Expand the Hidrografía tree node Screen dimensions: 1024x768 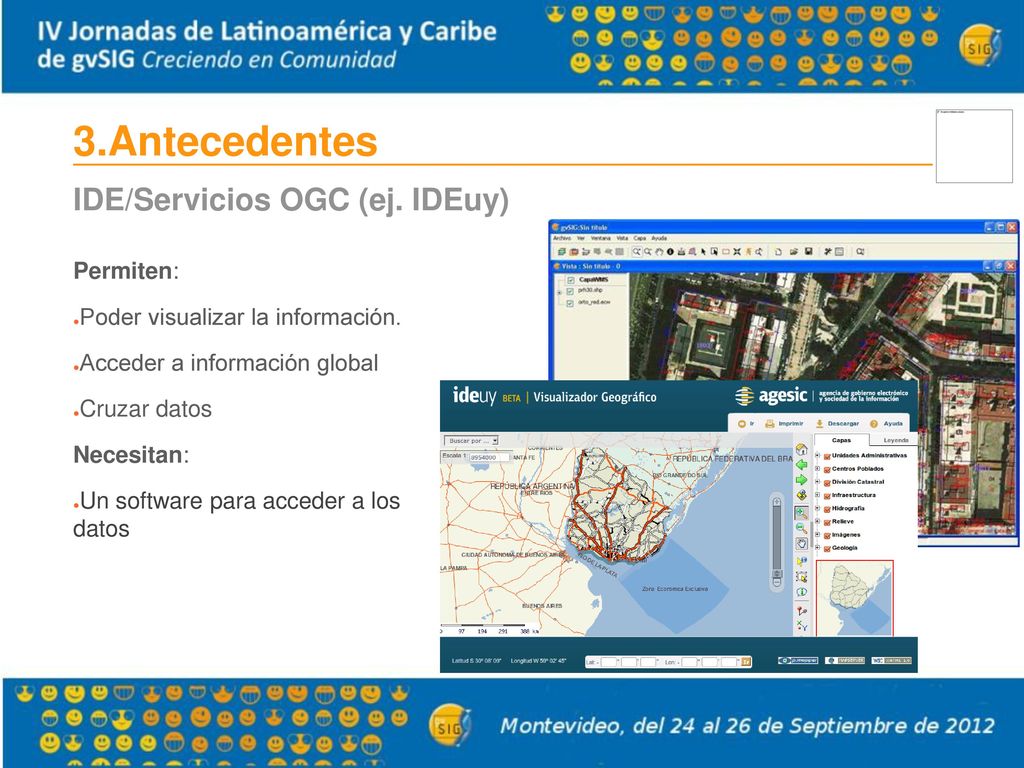tap(818, 508)
